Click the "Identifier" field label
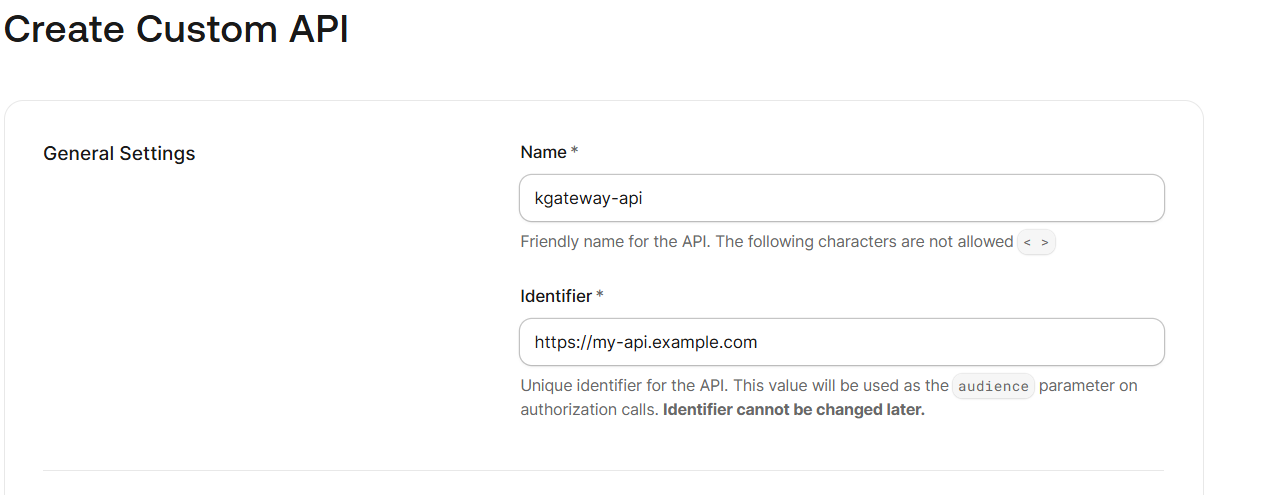 click(556, 296)
